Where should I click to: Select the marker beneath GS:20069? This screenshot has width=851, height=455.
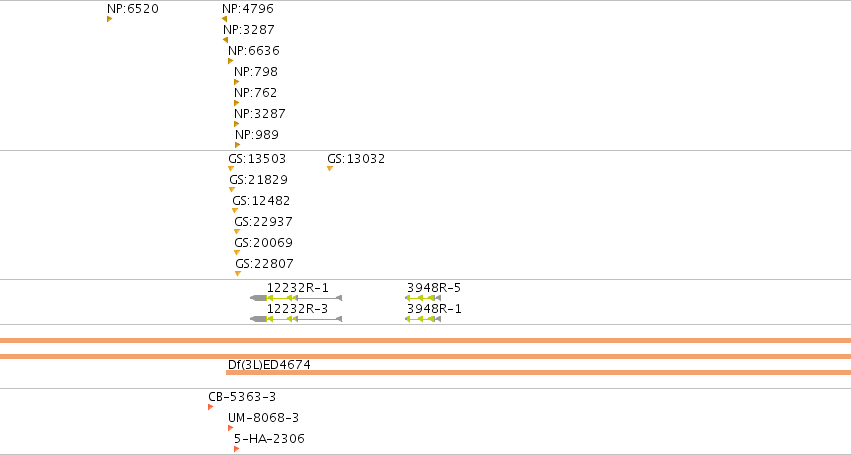(237, 252)
